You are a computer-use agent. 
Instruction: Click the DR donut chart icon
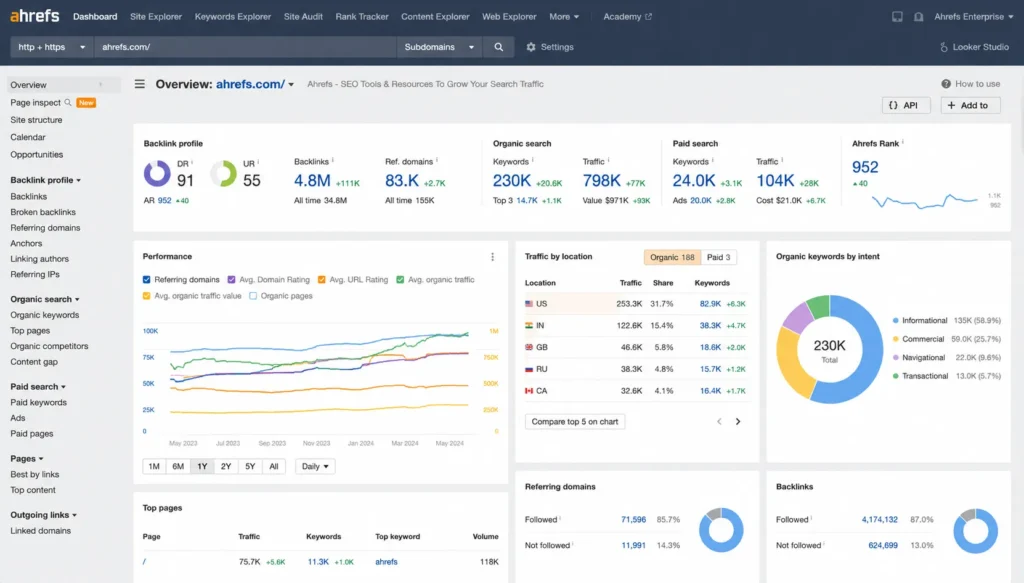tap(157, 174)
